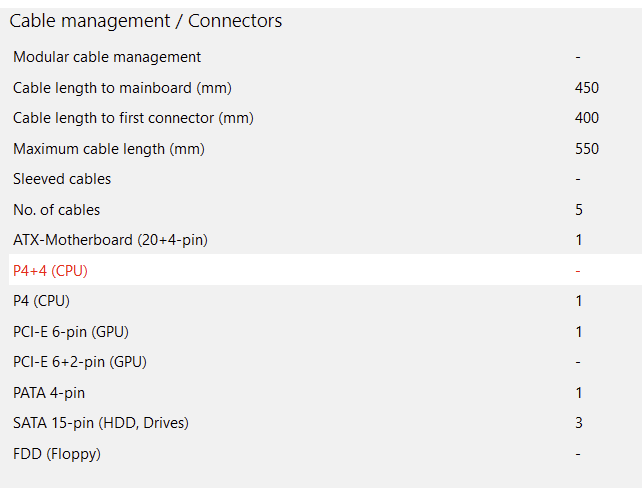The image size is (642, 491).
Task: Click the PATA 4-pin label
Action: click(49, 393)
